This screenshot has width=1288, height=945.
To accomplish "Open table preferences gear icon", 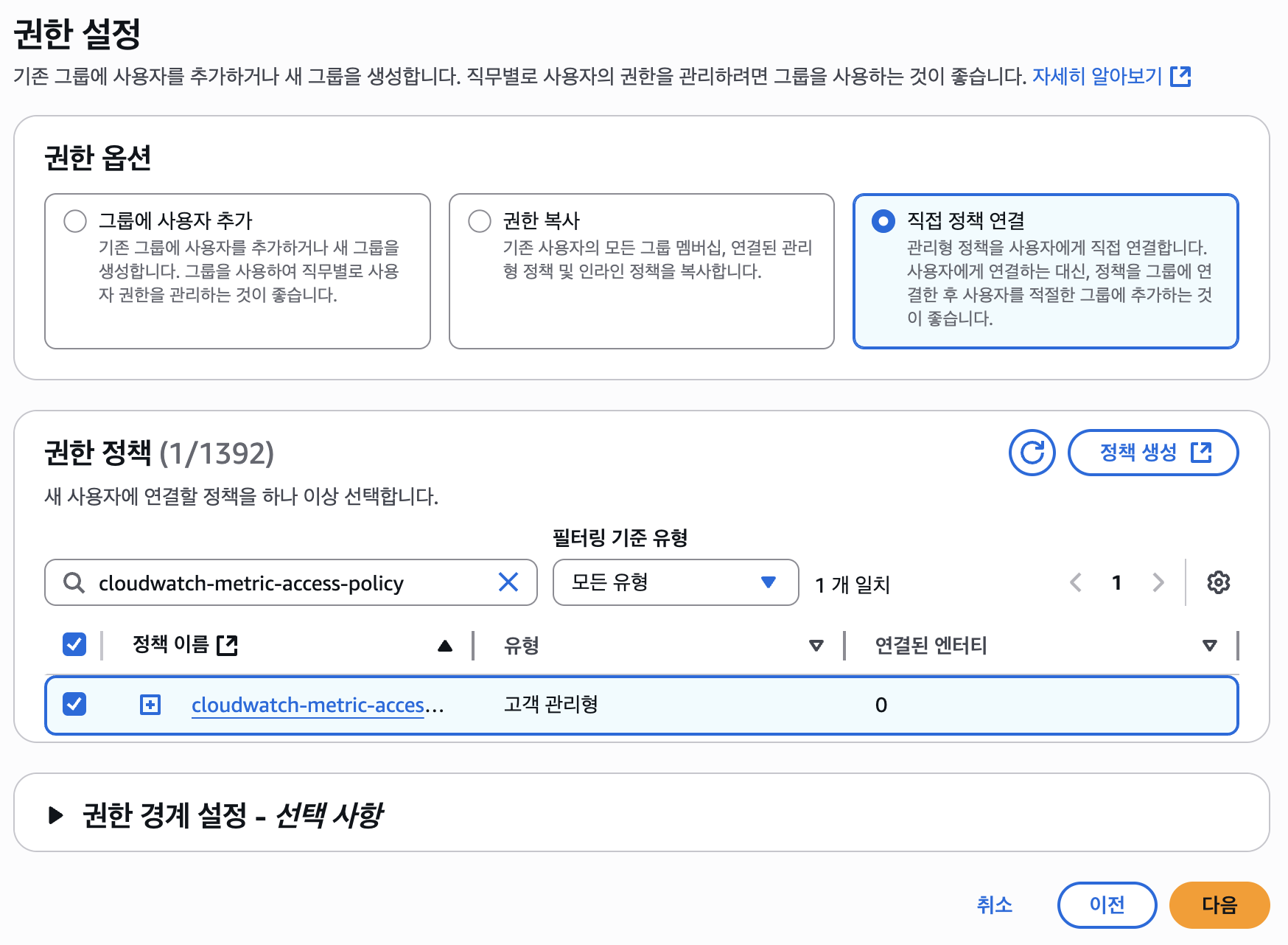I will coord(1218,582).
